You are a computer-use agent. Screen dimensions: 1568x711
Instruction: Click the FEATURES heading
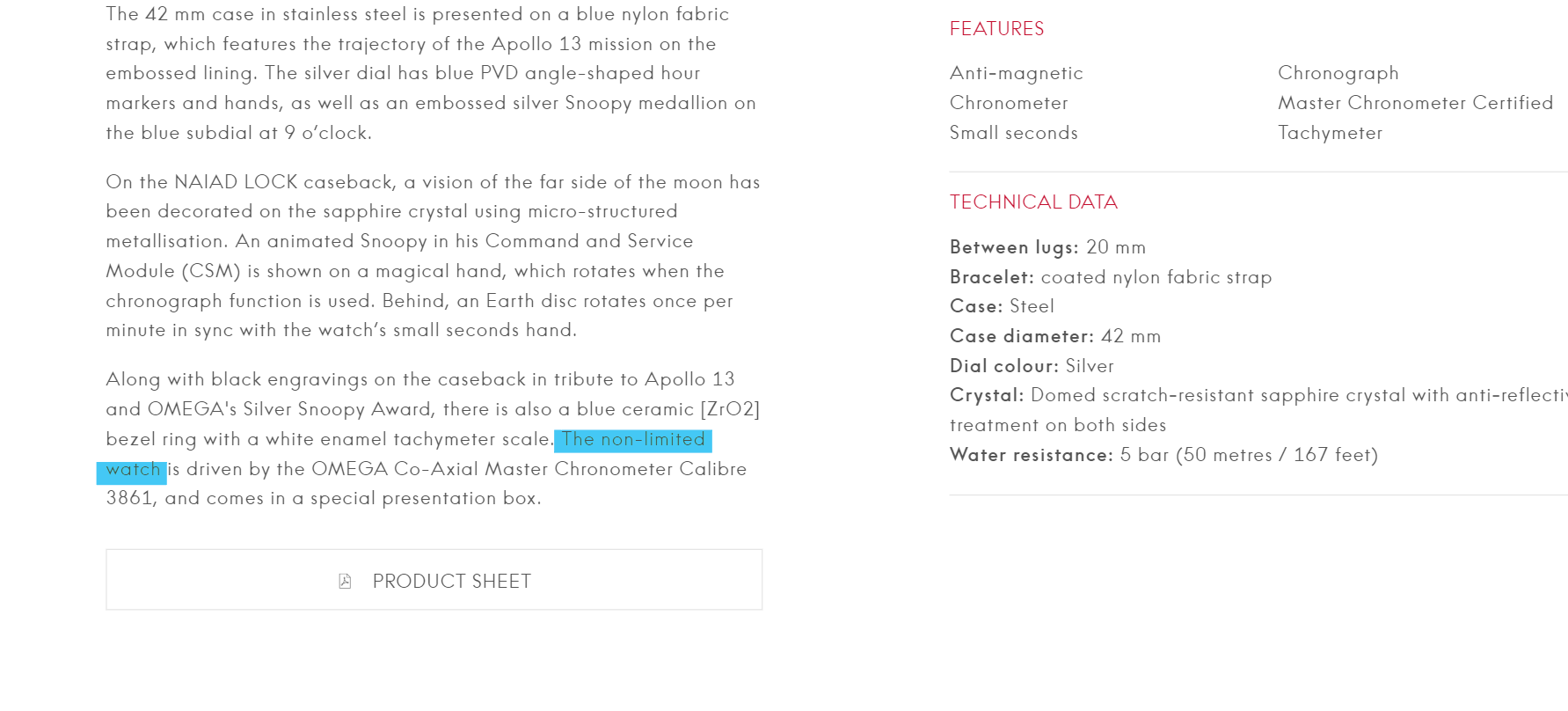[x=996, y=29]
